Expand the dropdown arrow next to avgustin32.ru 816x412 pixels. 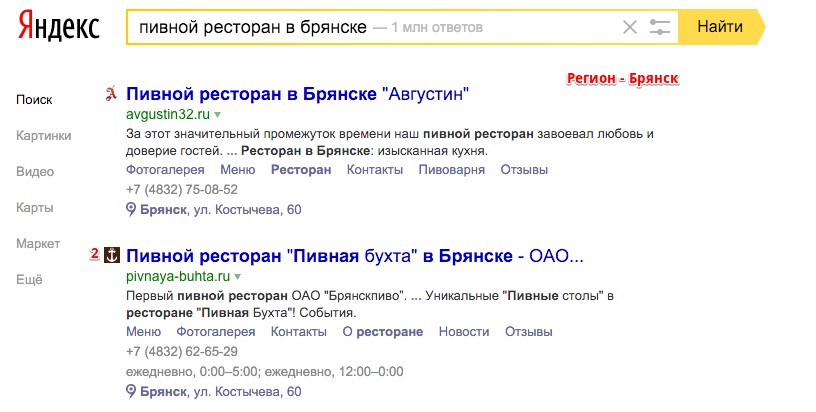point(218,114)
